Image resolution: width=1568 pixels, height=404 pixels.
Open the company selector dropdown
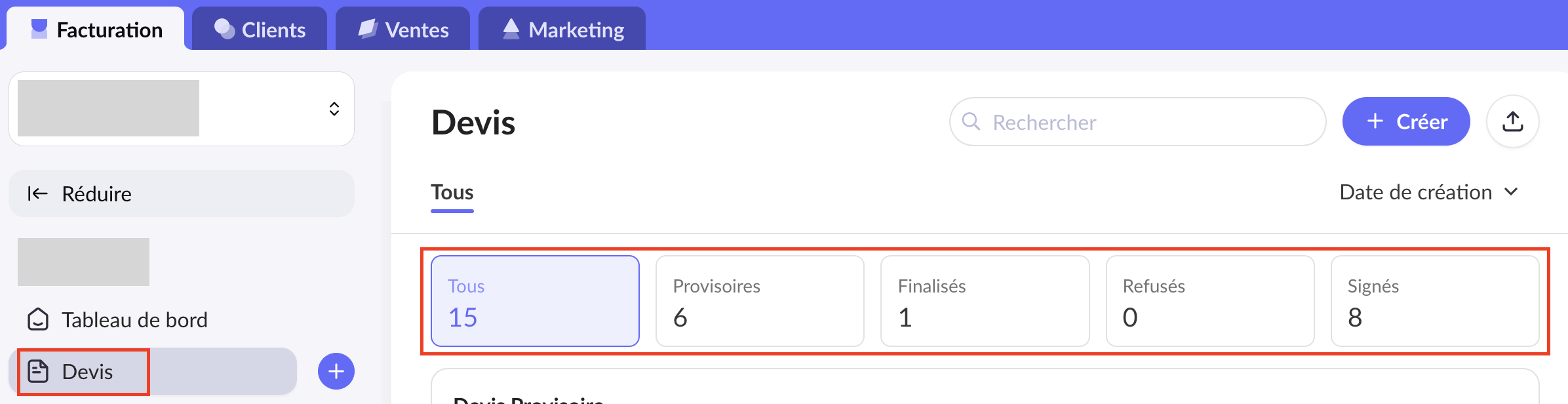(x=334, y=109)
